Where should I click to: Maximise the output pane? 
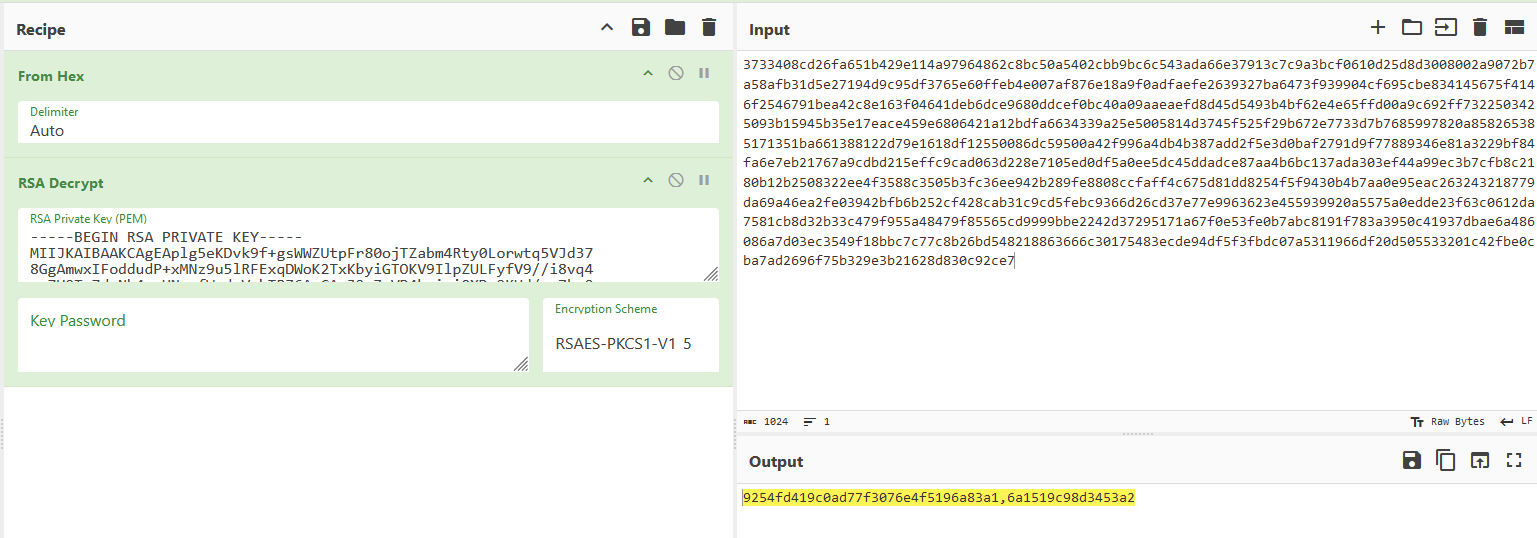1514,460
